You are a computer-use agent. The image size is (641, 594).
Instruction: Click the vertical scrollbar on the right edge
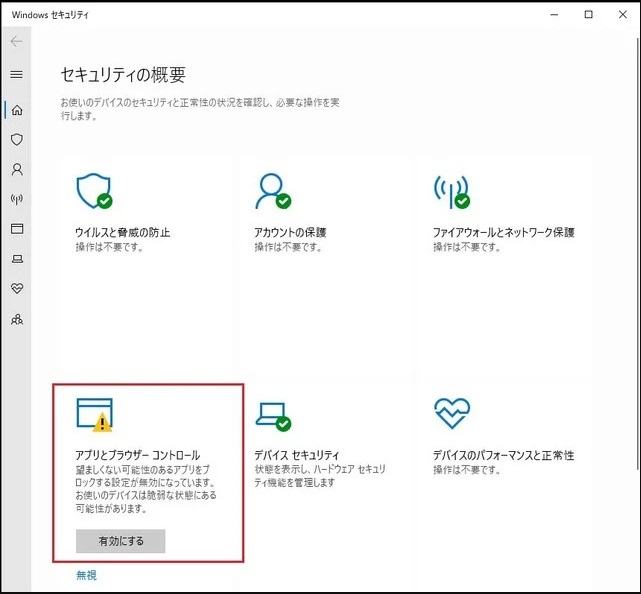638,253
